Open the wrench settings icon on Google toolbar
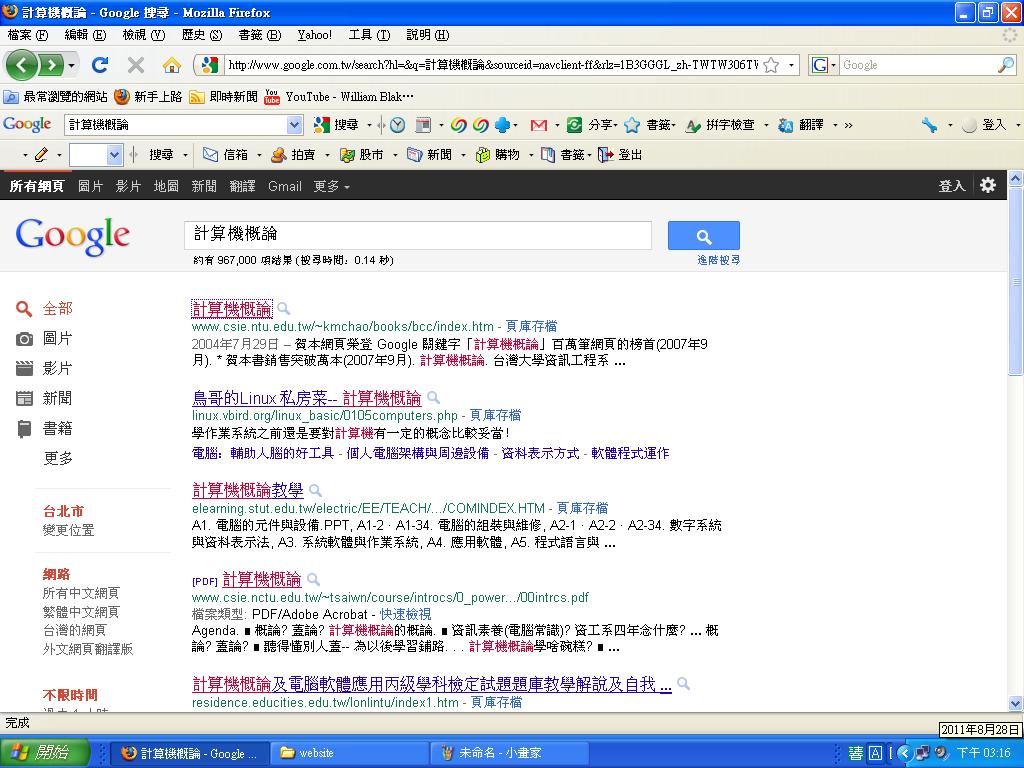The height and width of the screenshot is (768, 1024). tap(930, 125)
